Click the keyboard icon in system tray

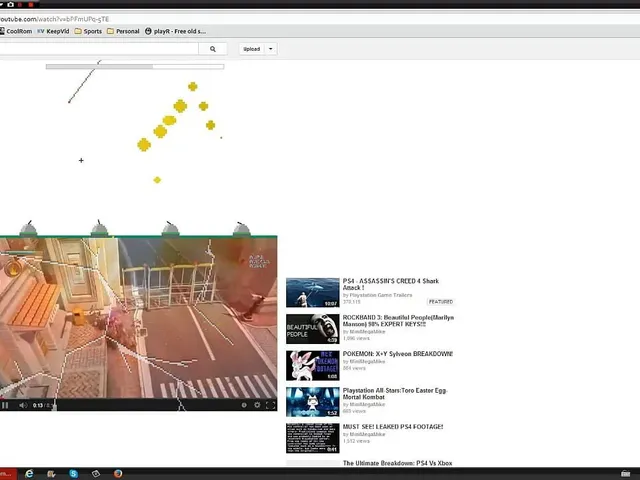coord(626,473)
